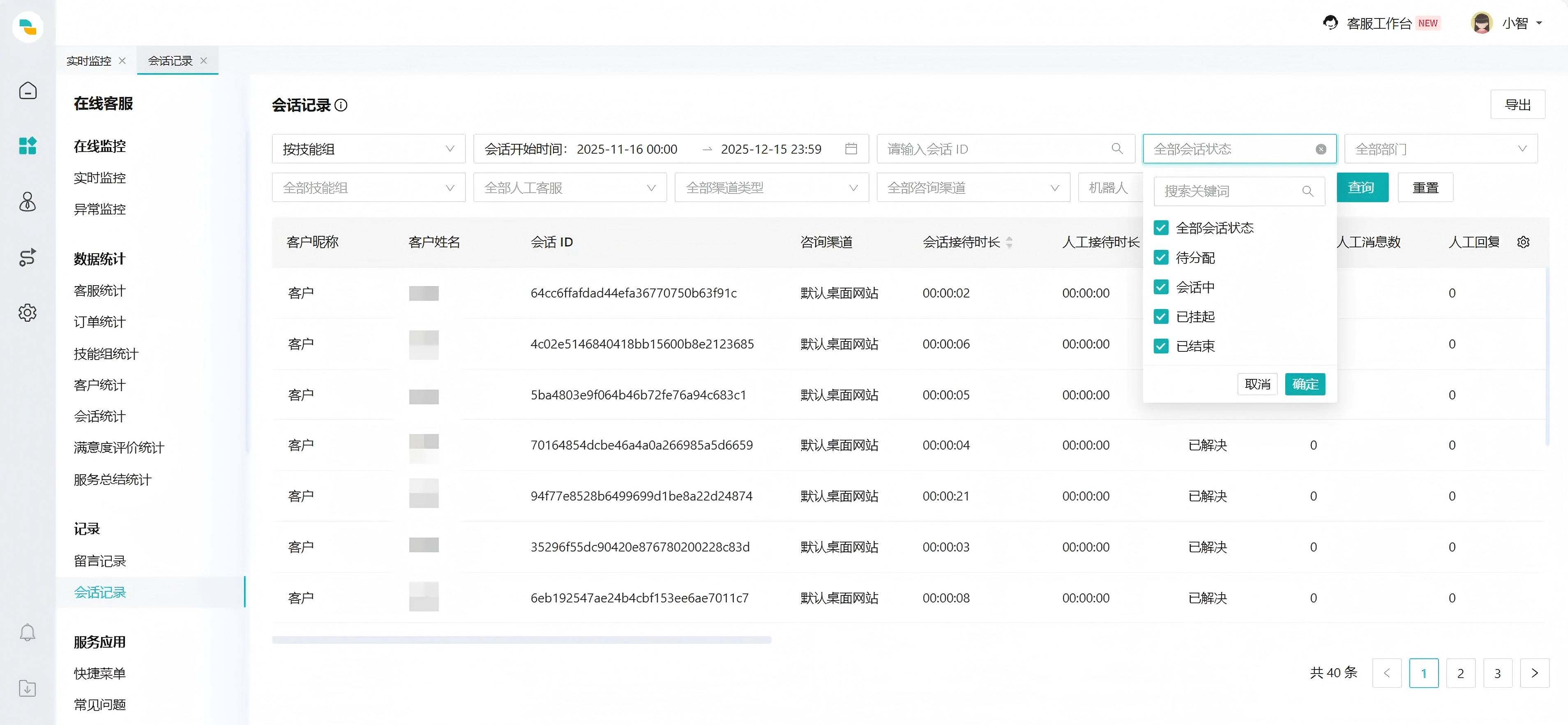1568x725 pixels.
Task: Open the calendar date picker icon
Action: pos(851,149)
